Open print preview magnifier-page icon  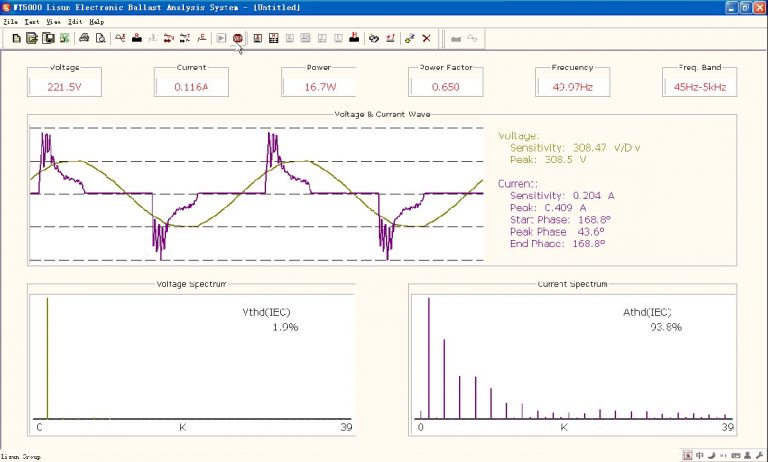[100, 38]
